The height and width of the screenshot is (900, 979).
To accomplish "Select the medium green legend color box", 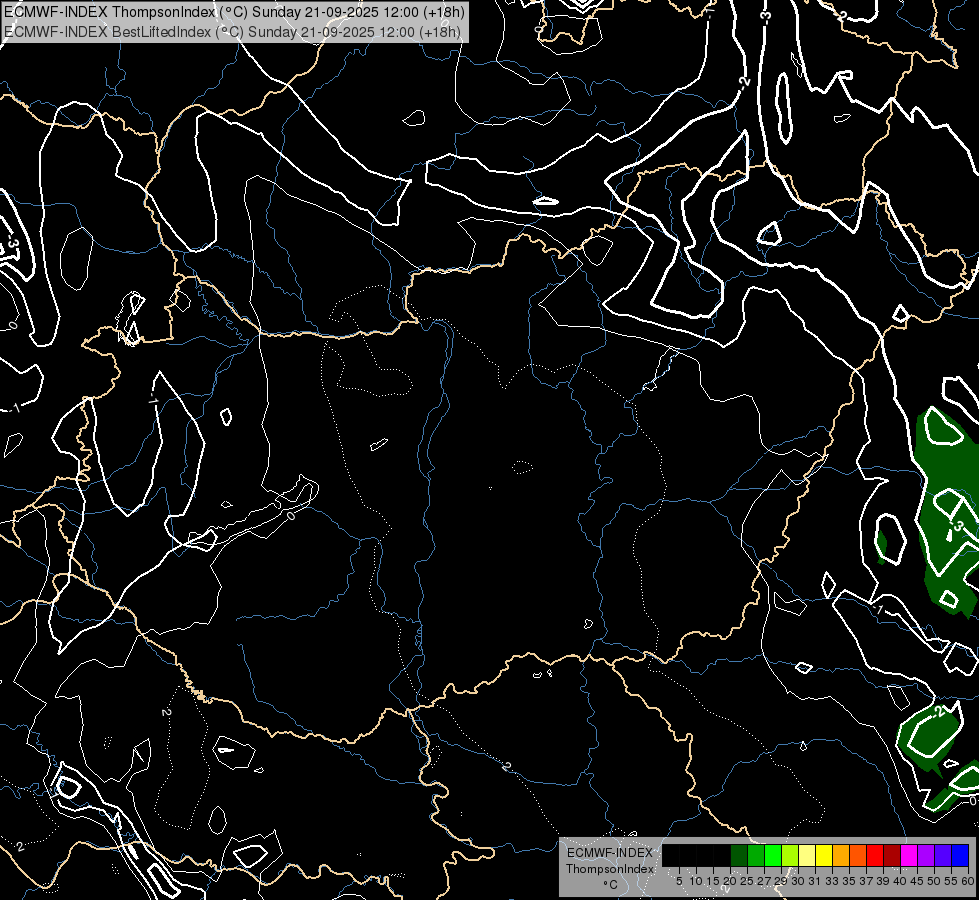I will coord(756,855).
